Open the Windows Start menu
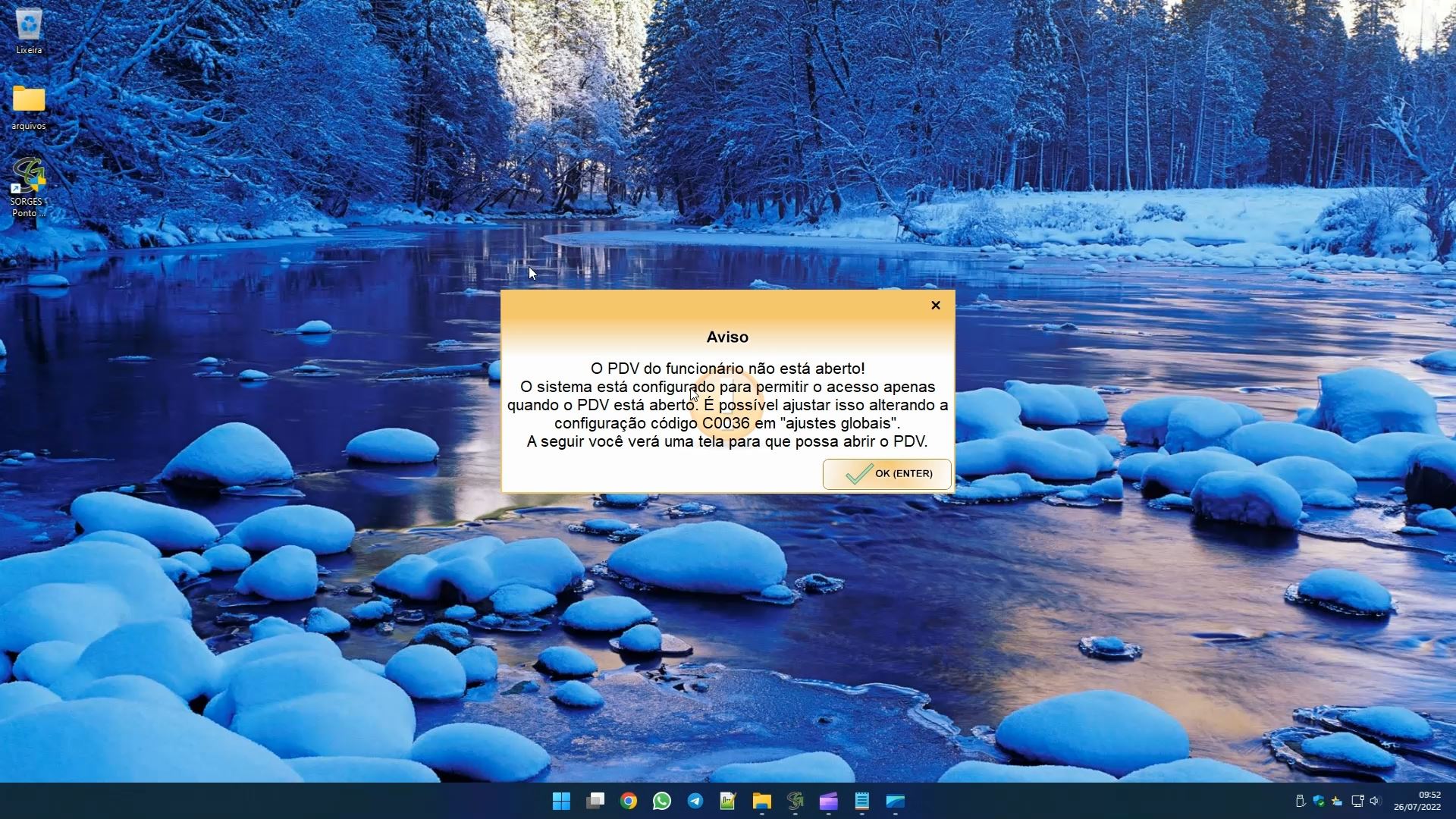This screenshot has width=1456, height=819. [x=561, y=801]
